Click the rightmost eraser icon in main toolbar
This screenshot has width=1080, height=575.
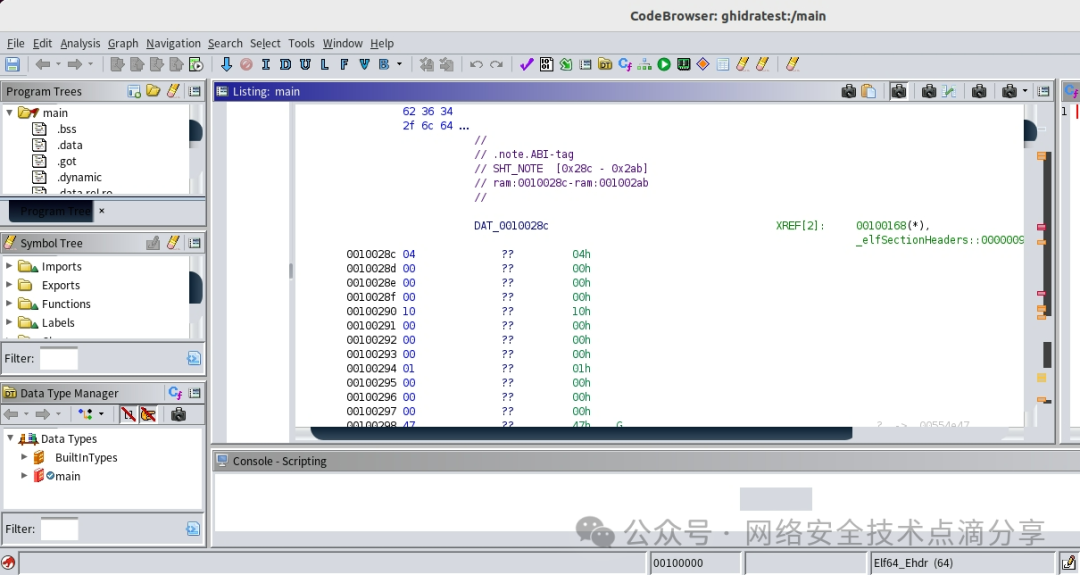(792, 65)
